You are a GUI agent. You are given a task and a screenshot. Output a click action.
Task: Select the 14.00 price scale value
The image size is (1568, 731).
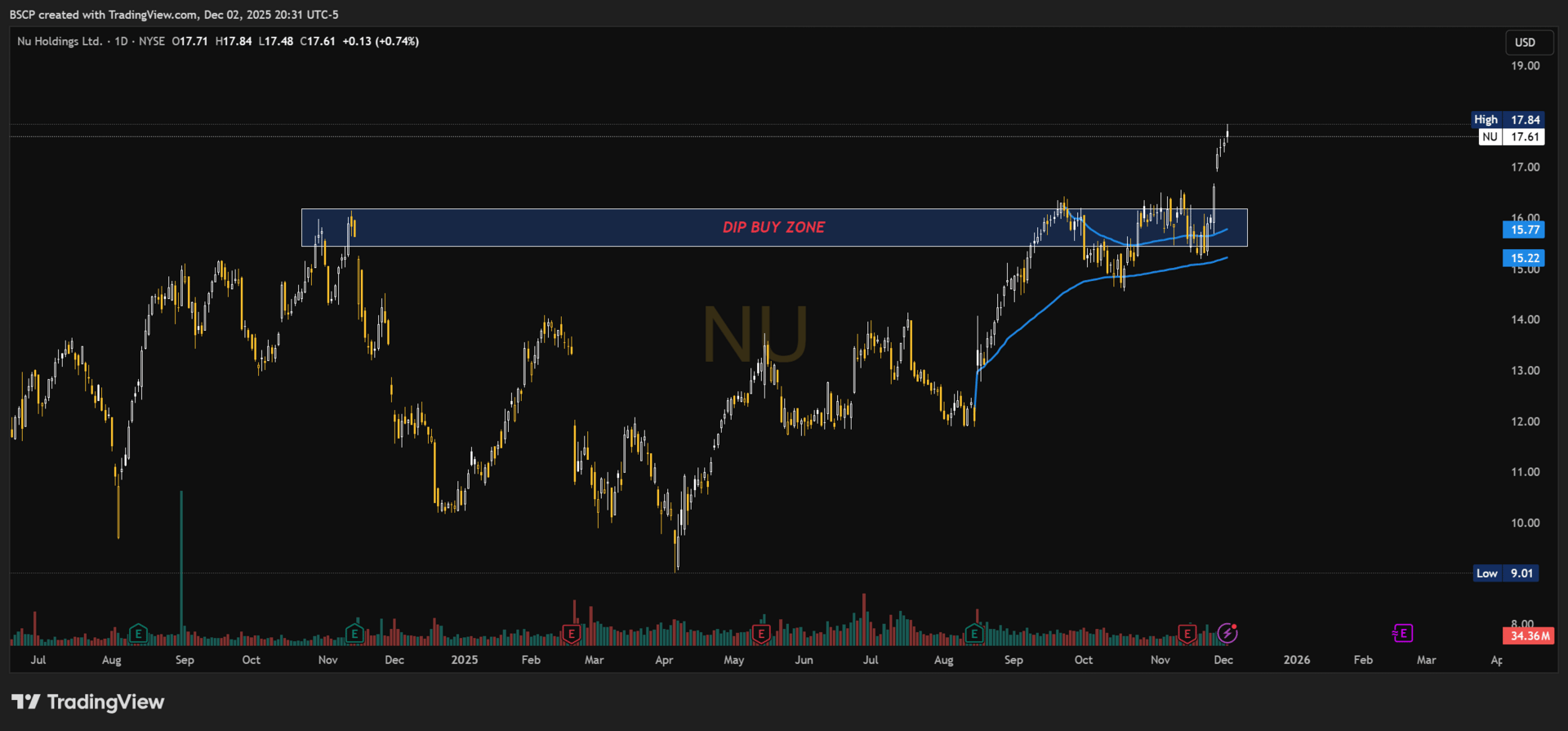pyautogui.click(x=1525, y=319)
